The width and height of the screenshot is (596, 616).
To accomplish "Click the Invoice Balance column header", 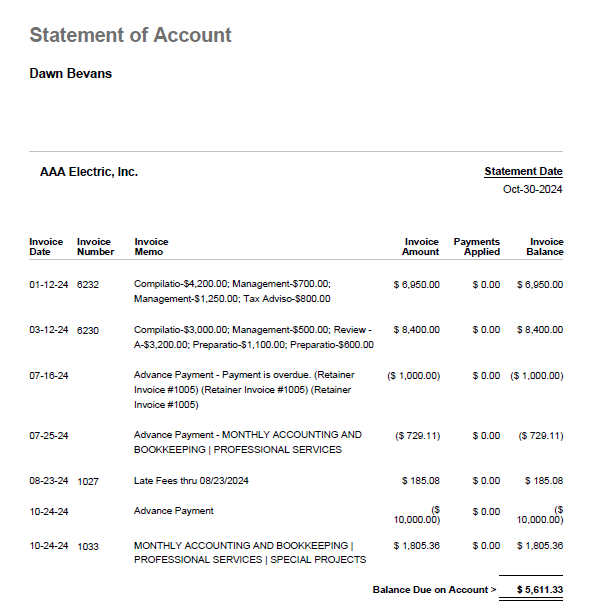I will click(545, 247).
